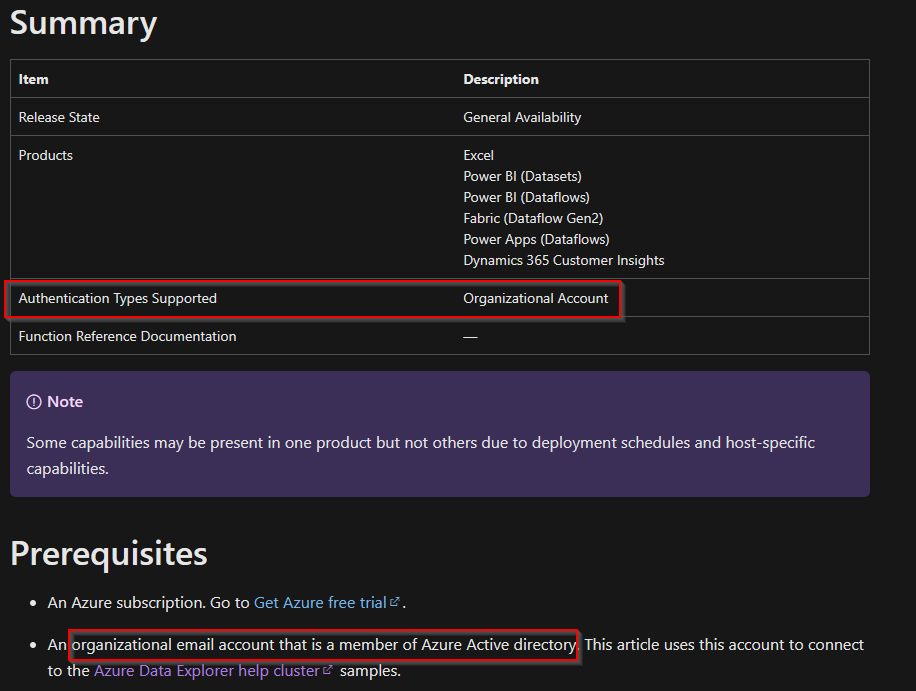Select the Power Apps (Dataflows) entry
Image resolution: width=916 pixels, height=691 pixels.
pyautogui.click(x=536, y=239)
